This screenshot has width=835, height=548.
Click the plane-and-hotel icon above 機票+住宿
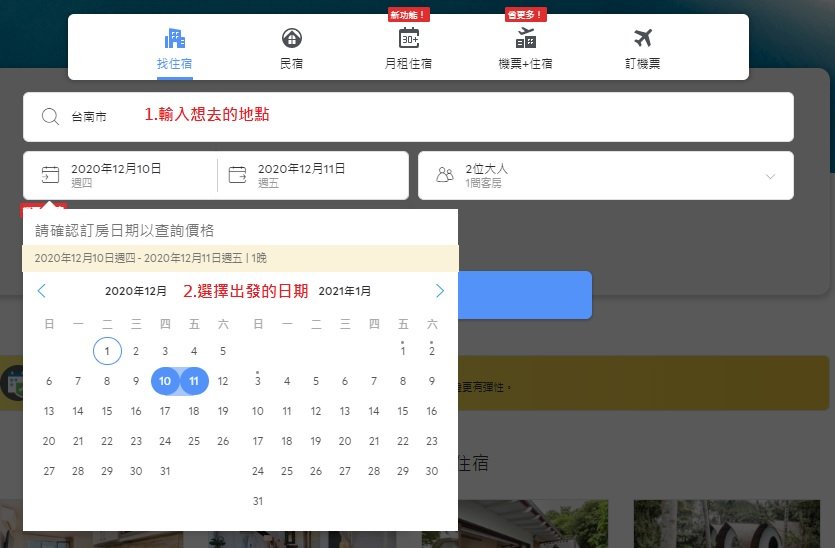526,38
